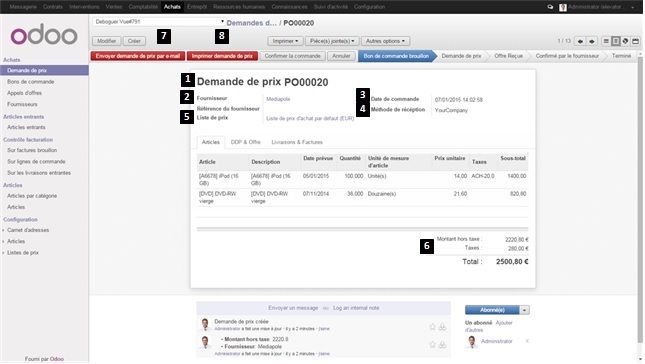The height and width of the screenshot is (364, 645).
Task: Open the conversations chat bubble icon
Action: [x=550, y=7]
